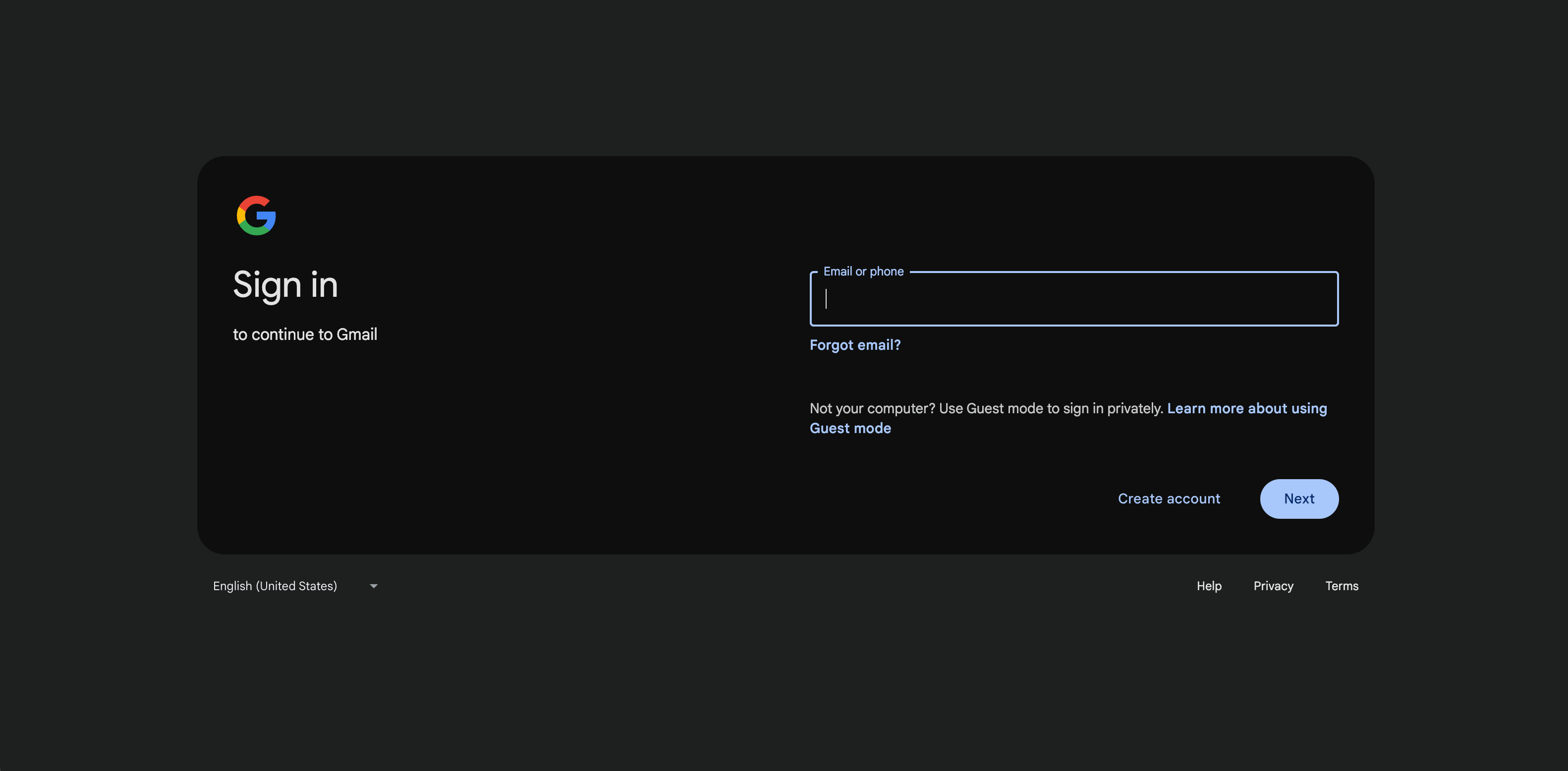Click "Use Guest mode to sign in privately" text

(1051, 408)
